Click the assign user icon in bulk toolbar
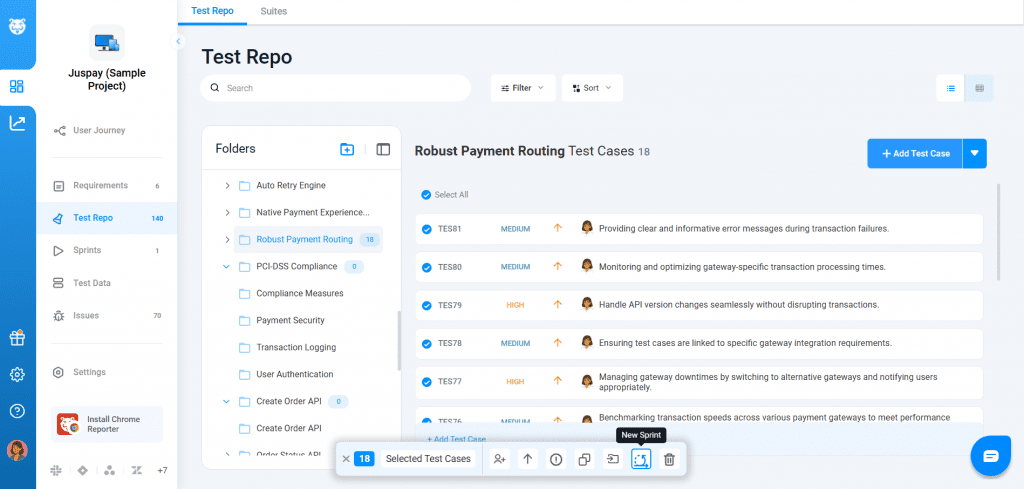1024x489 pixels. coord(499,459)
